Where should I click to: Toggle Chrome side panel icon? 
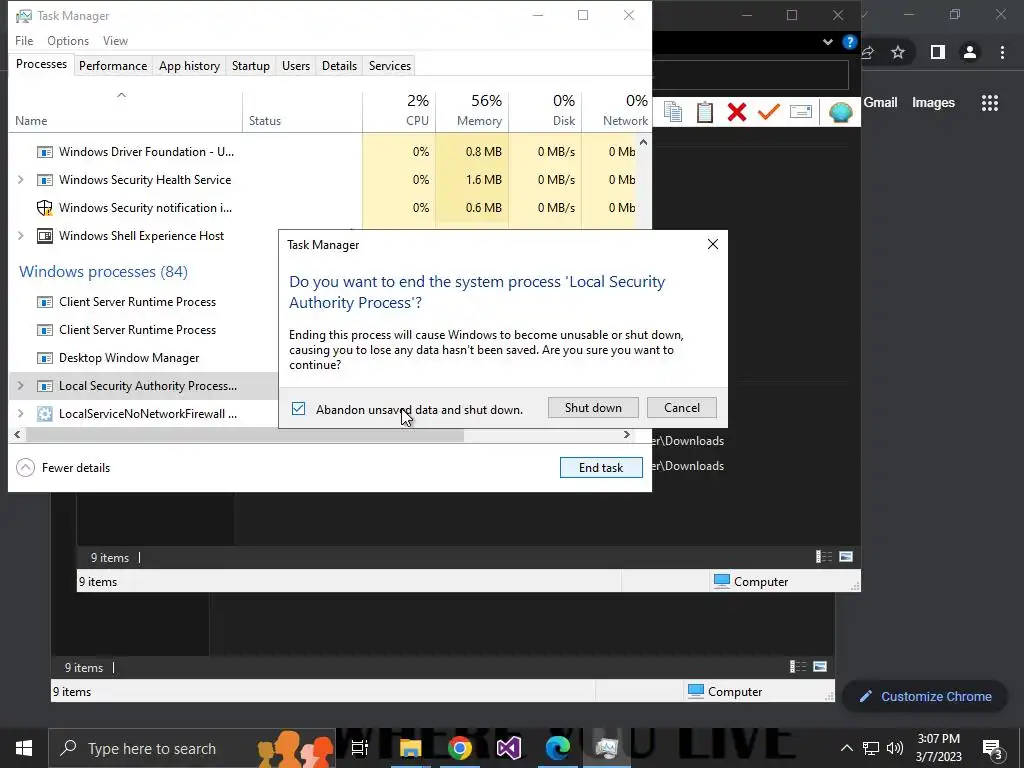click(938, 52)
